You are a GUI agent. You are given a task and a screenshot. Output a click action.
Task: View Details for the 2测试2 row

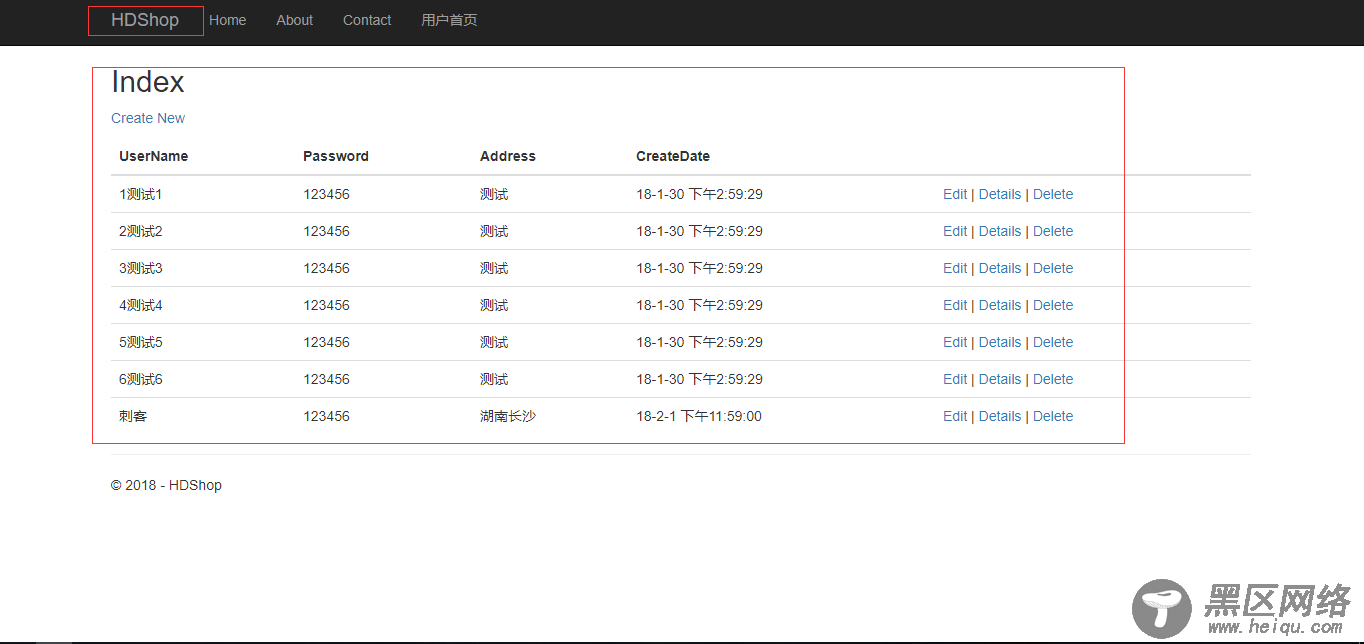pos(1000,231)
